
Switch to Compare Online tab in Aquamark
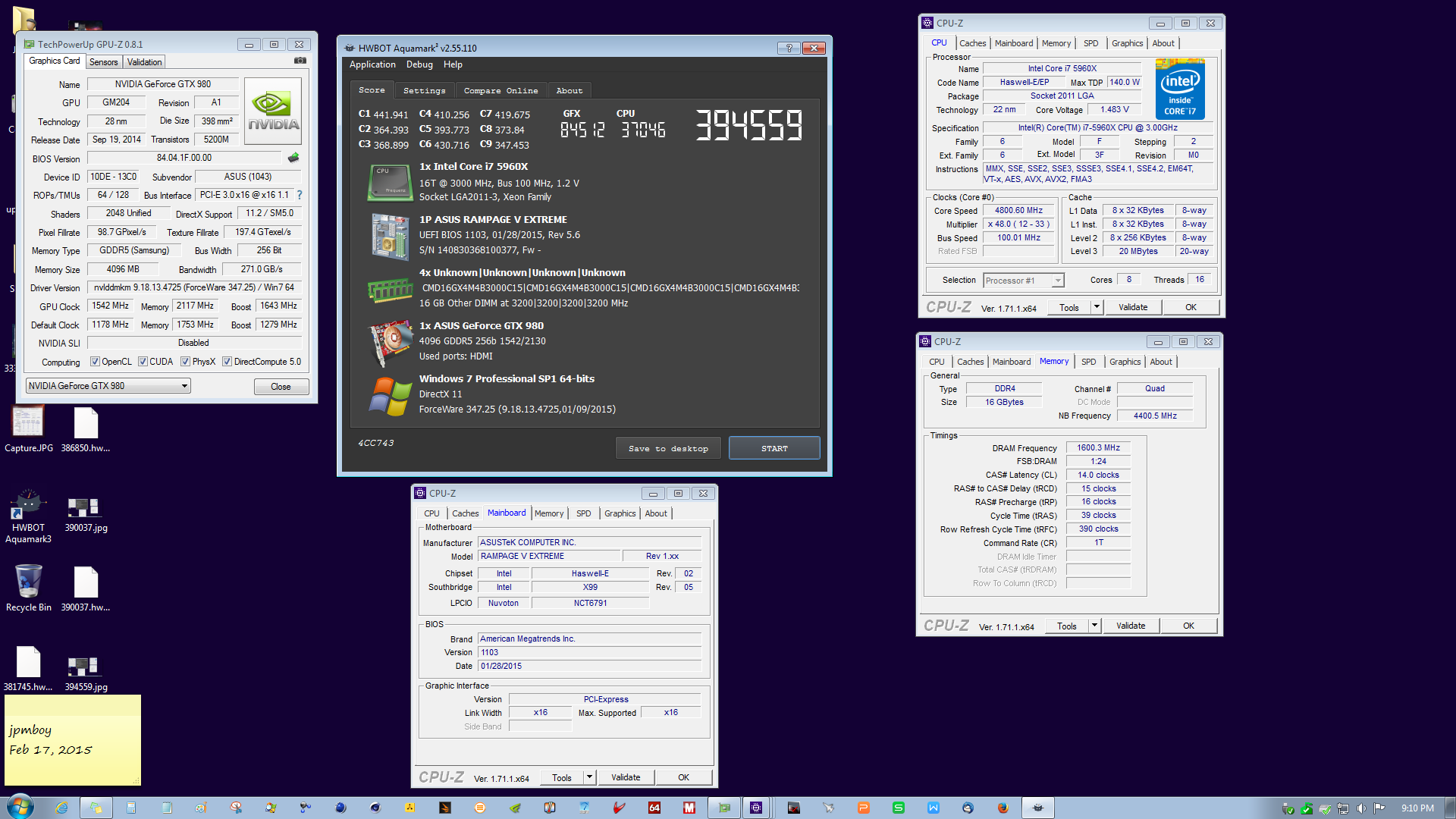click(500, 91)
